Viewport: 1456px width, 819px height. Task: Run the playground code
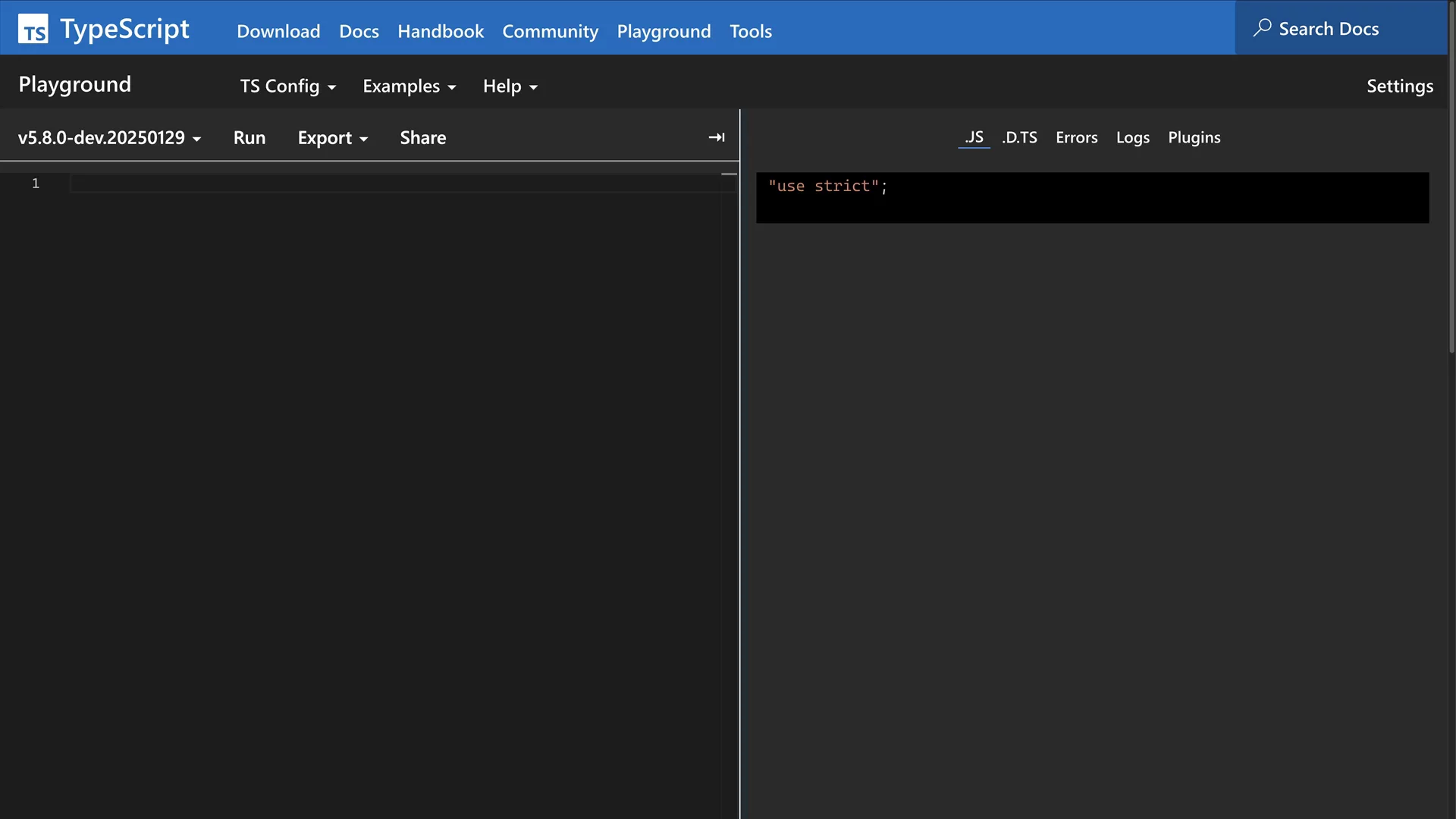(249, 138)
